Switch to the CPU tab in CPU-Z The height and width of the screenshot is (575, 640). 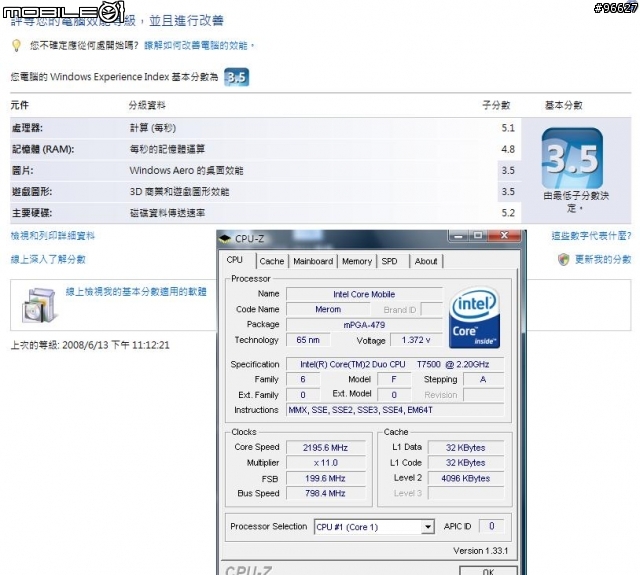pyautogui.click(x=235, y=260)
